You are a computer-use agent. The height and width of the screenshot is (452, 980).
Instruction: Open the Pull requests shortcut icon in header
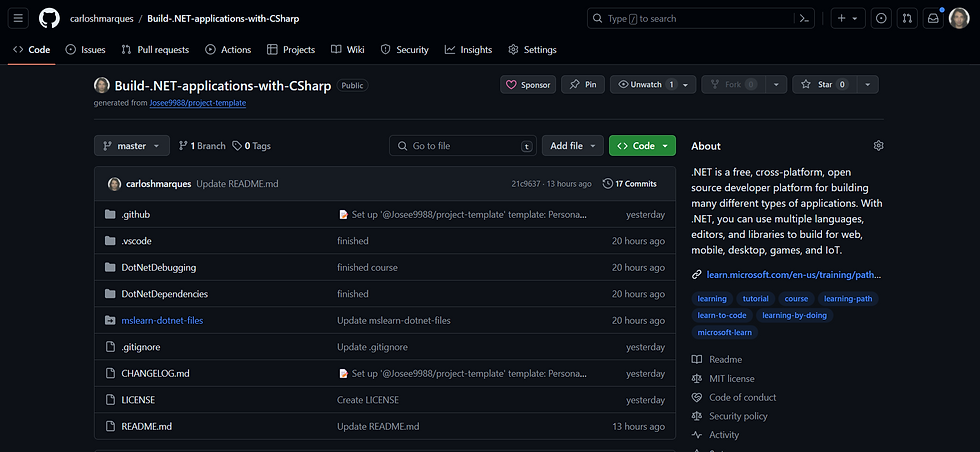(x=907, y=19)
